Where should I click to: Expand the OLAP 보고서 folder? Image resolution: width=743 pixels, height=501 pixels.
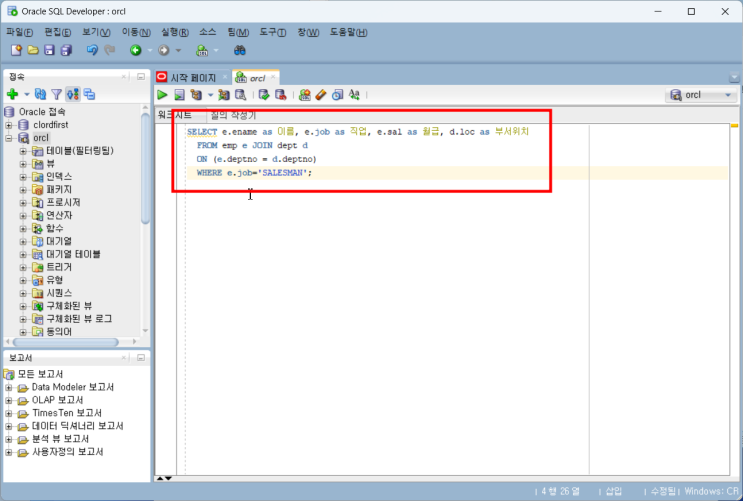click(9, 401)
